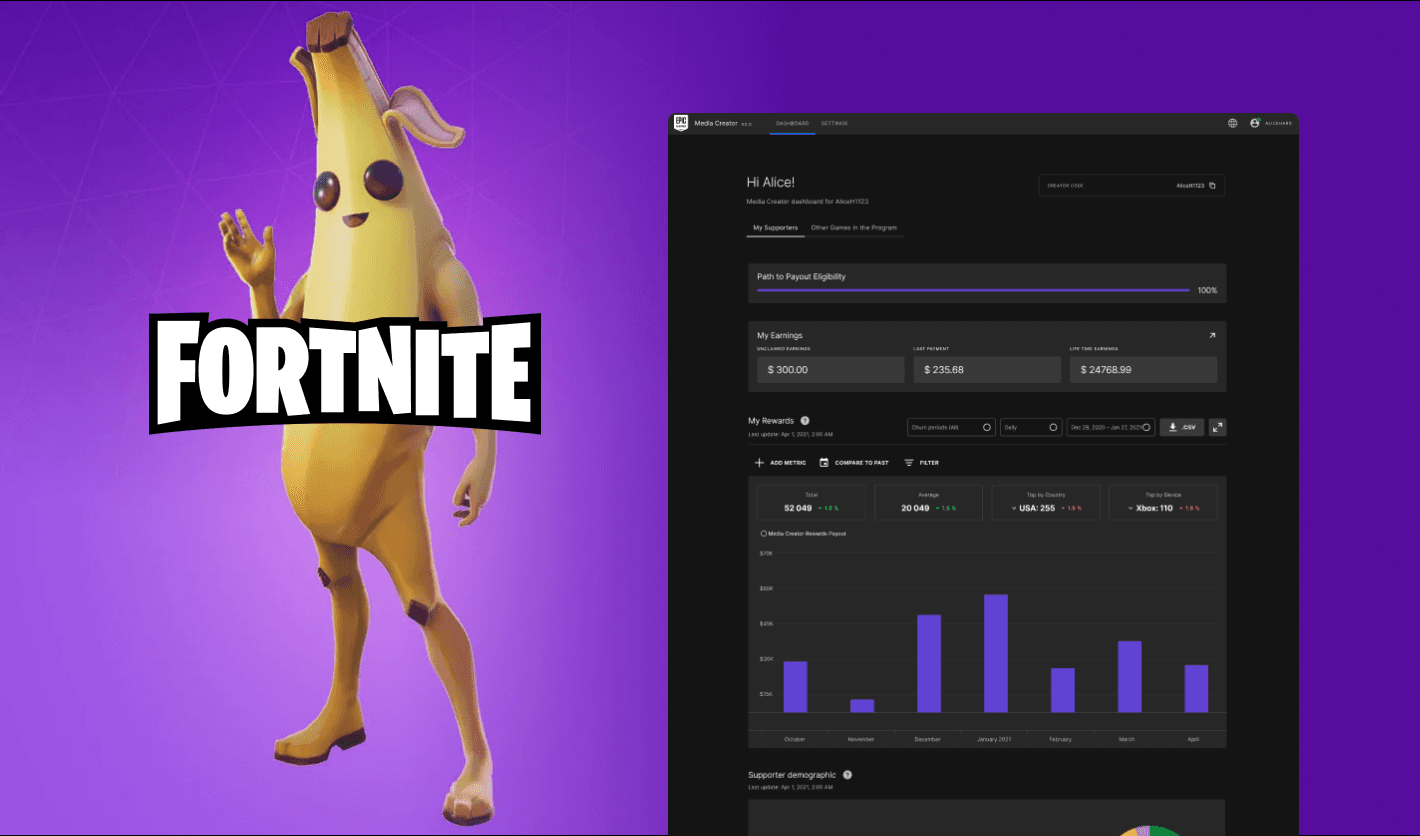Click the Supporter demographic help icon

click(847, 775)
